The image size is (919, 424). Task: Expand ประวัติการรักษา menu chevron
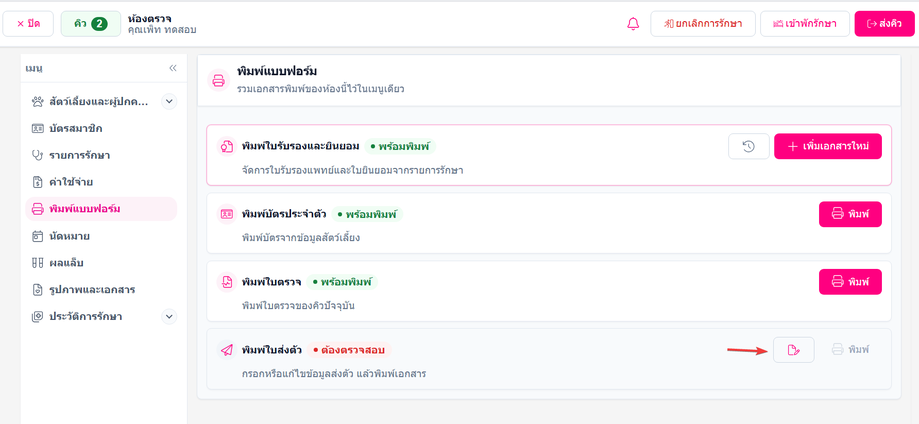click(169, 317)
